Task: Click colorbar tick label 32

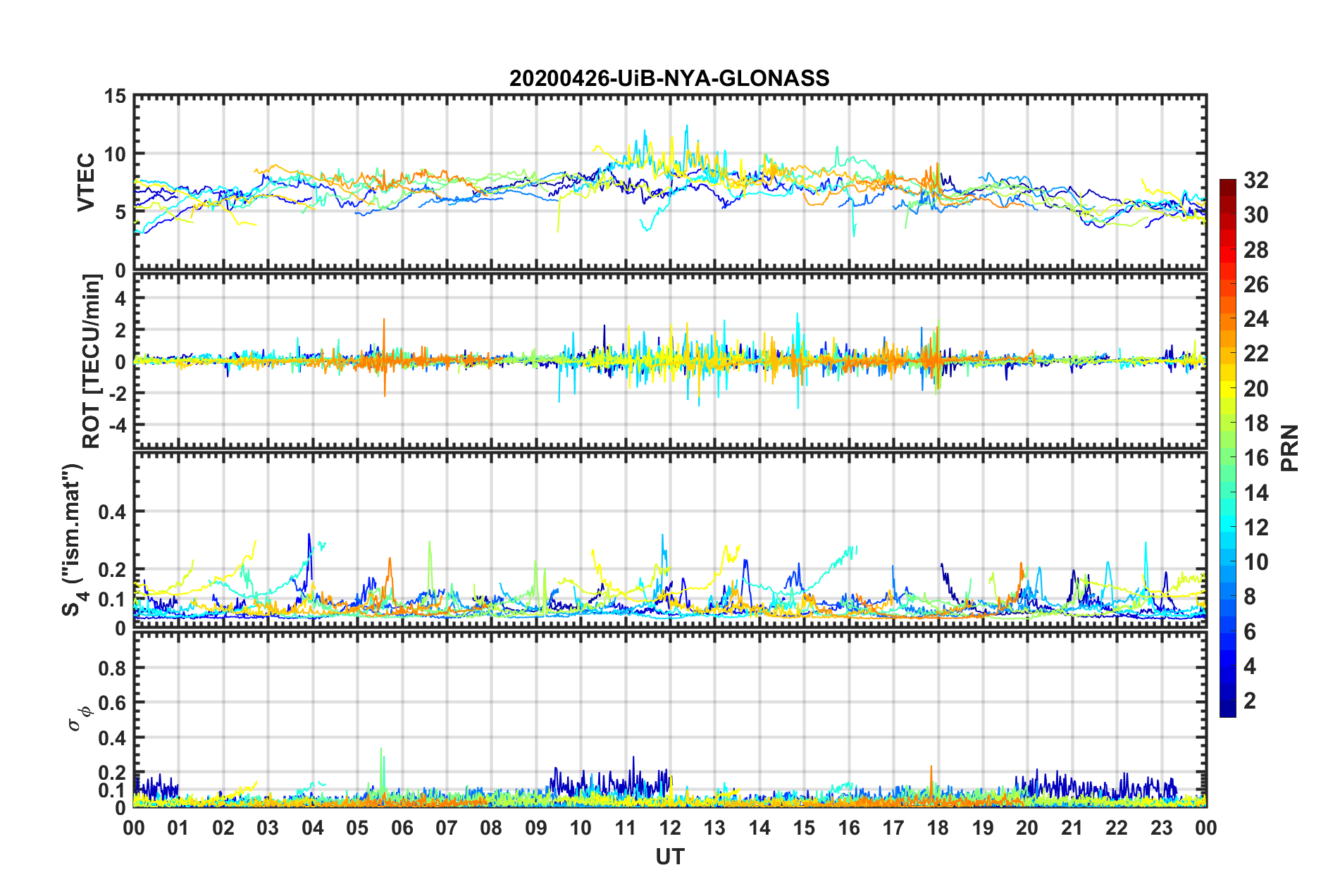Action: (x=1256, y=180)
